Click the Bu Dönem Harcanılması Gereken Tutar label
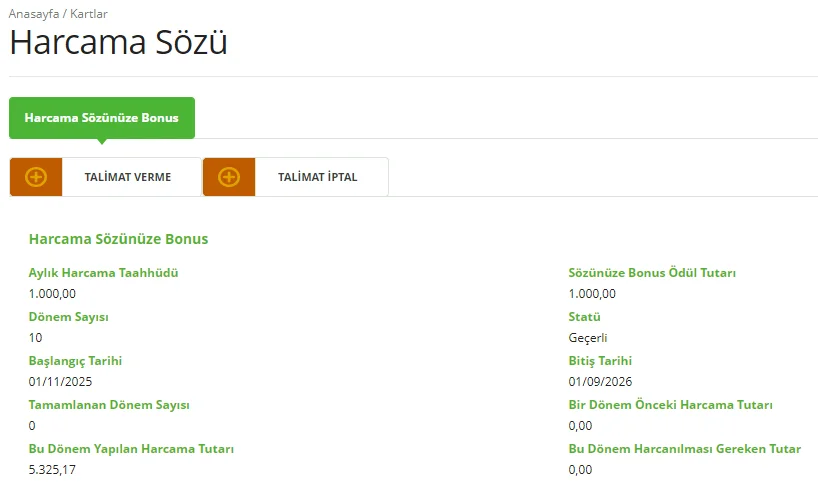This screenshot has width=818, height=502. [x=684, y=449]
